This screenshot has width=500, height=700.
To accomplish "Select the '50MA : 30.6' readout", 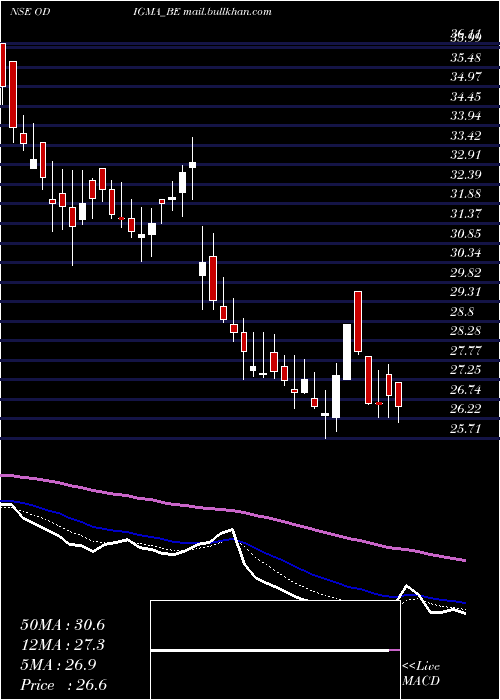I will 62,625.
